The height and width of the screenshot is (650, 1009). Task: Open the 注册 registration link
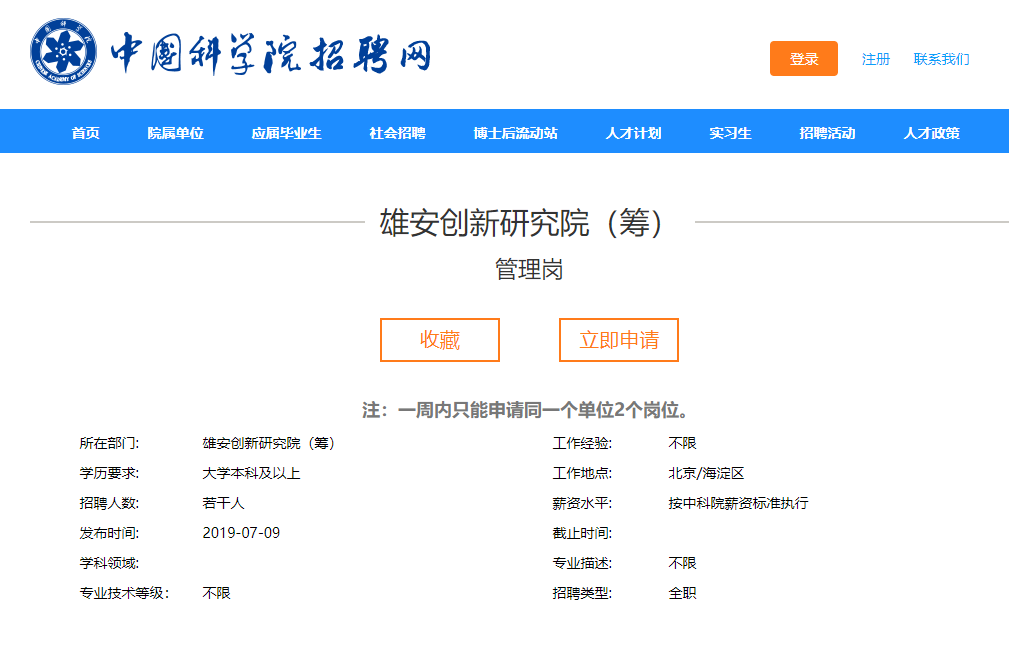pyautogui.click(x=875, y=59)
